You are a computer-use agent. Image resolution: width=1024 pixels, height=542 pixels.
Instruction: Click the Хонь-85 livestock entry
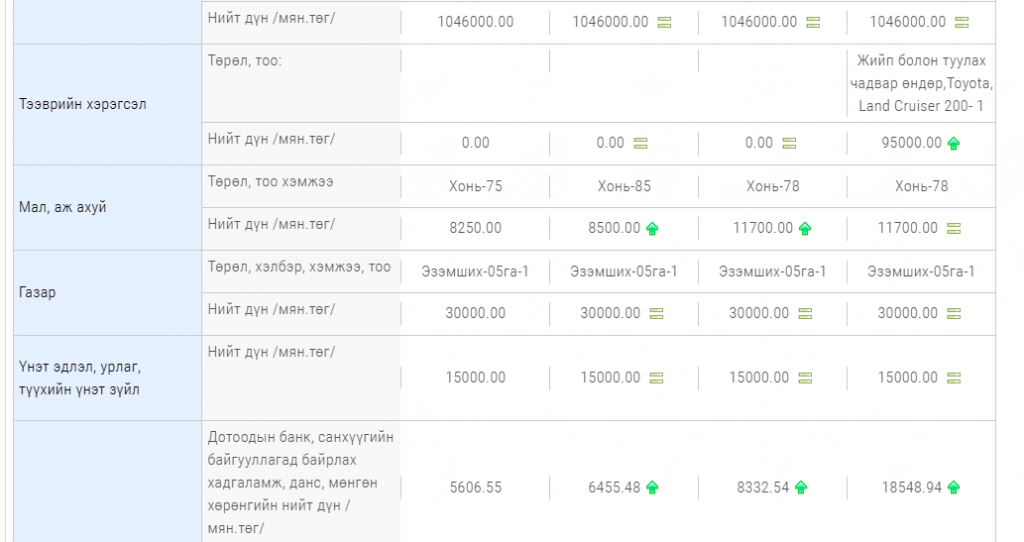tap(624, 186)
